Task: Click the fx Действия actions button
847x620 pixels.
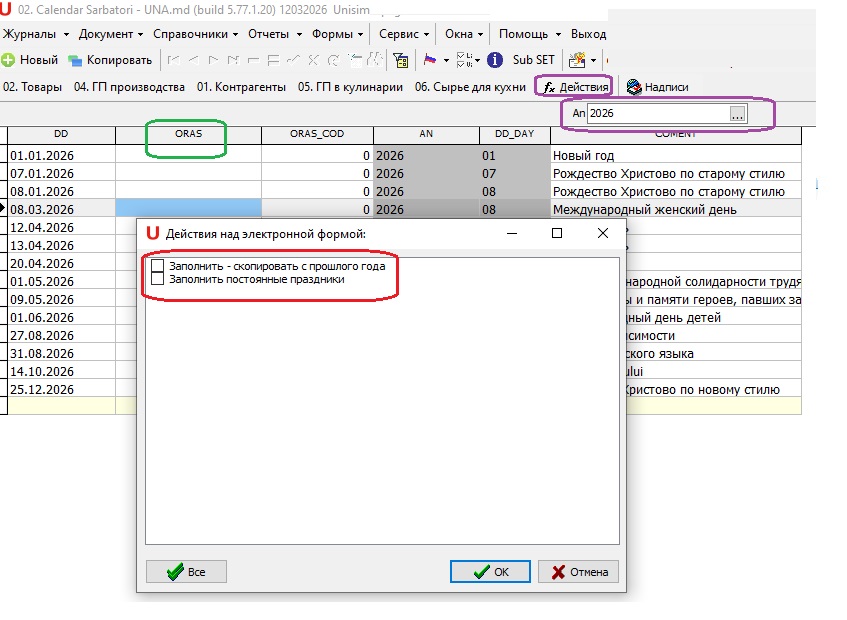Action: (x=576, y=87)
